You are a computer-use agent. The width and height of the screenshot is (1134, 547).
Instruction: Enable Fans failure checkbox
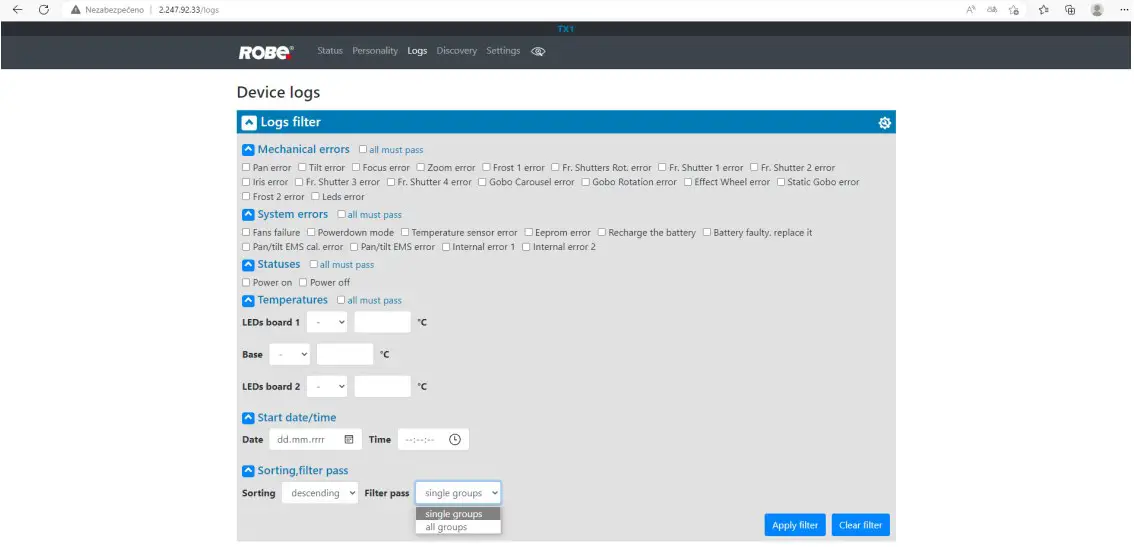point(246,233)
